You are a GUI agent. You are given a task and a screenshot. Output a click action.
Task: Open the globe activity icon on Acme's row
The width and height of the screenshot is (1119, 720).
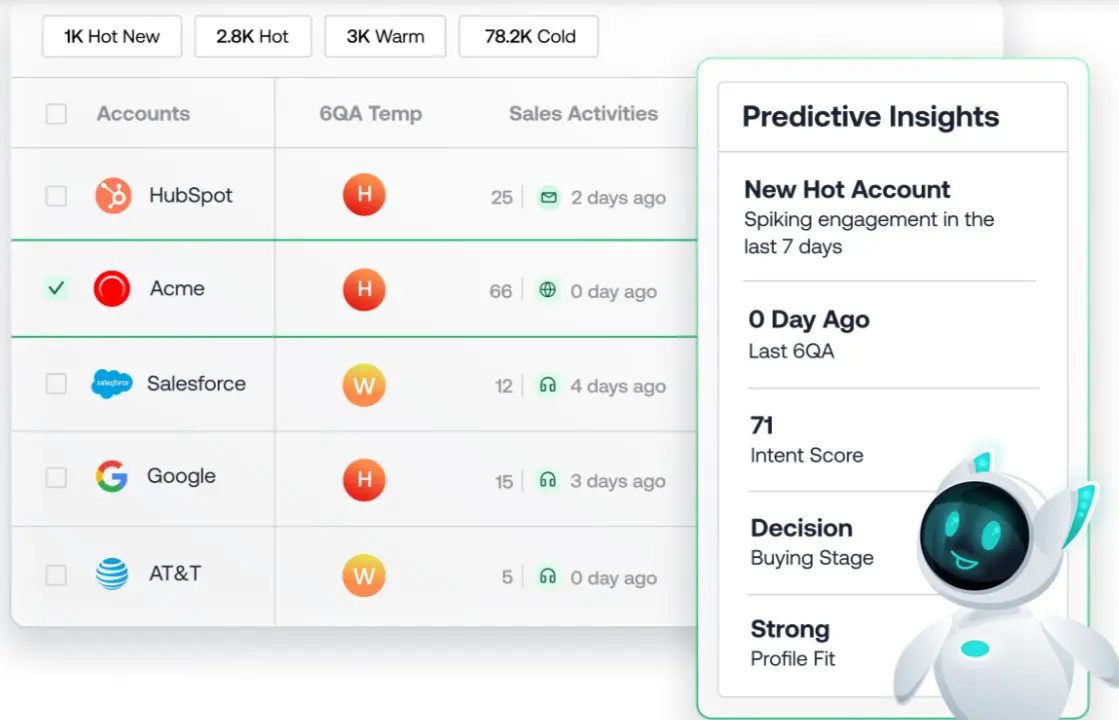(x=548, y=291)
